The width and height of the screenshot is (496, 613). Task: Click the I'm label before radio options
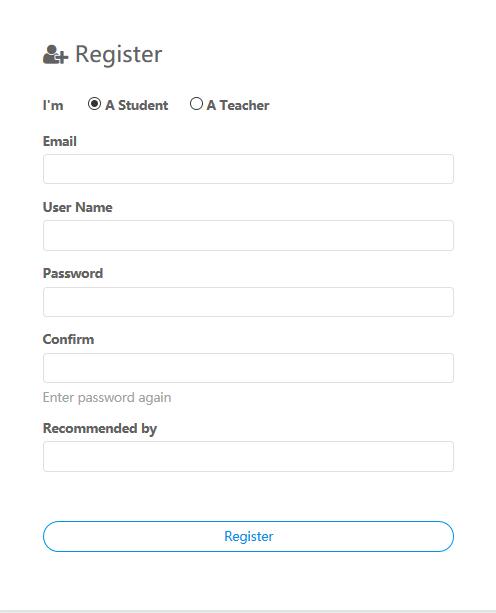click(x=53, y=105)
